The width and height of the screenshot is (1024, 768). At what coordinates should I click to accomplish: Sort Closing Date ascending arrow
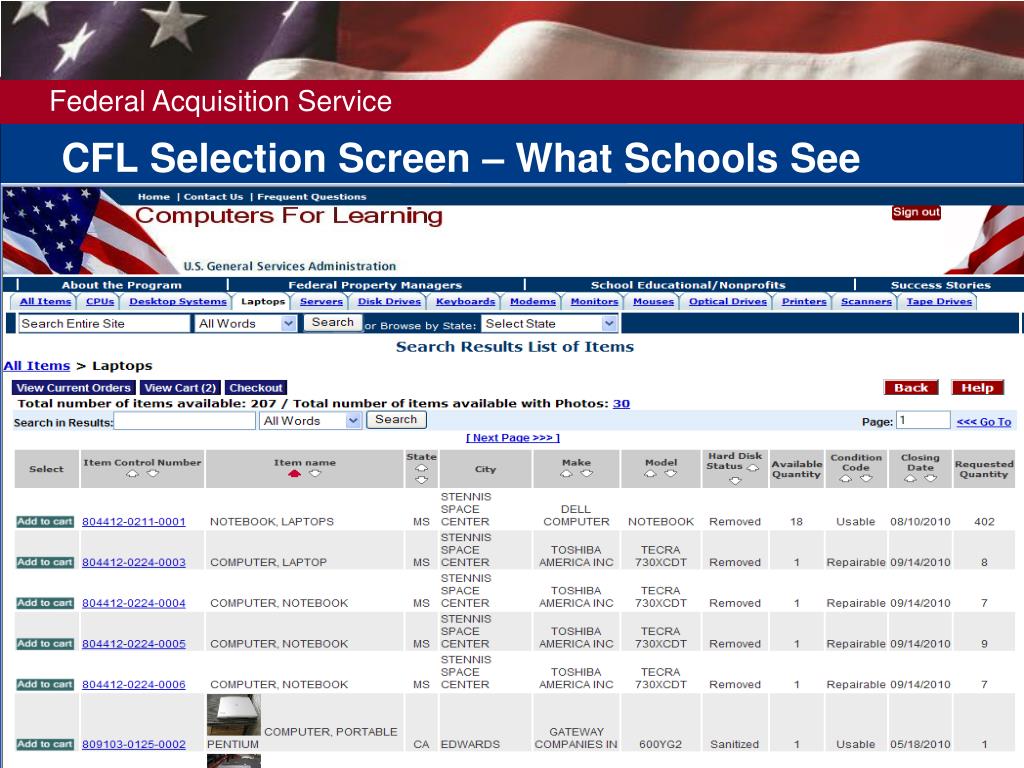pyautogui.click(x=910, y=479)
